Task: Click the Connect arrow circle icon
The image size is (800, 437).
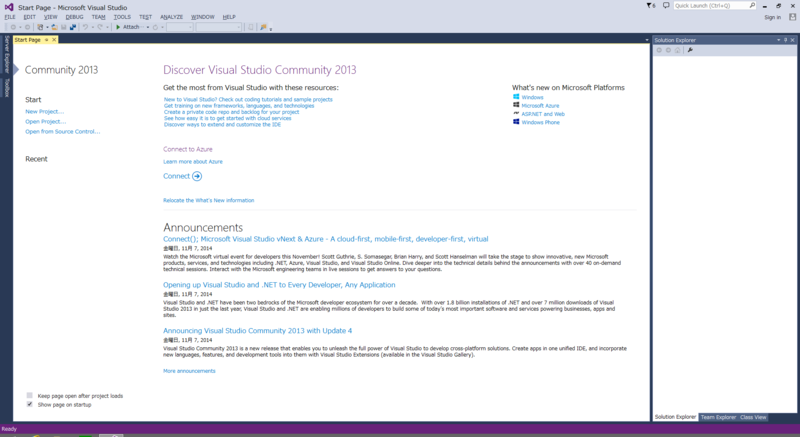Action: point(197,176)
